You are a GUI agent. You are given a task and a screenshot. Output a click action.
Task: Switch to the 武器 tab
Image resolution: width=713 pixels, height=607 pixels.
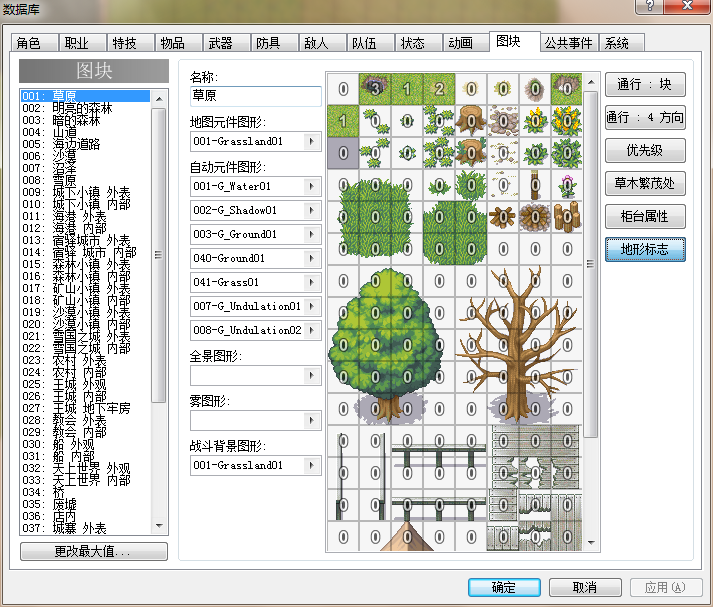226,43
